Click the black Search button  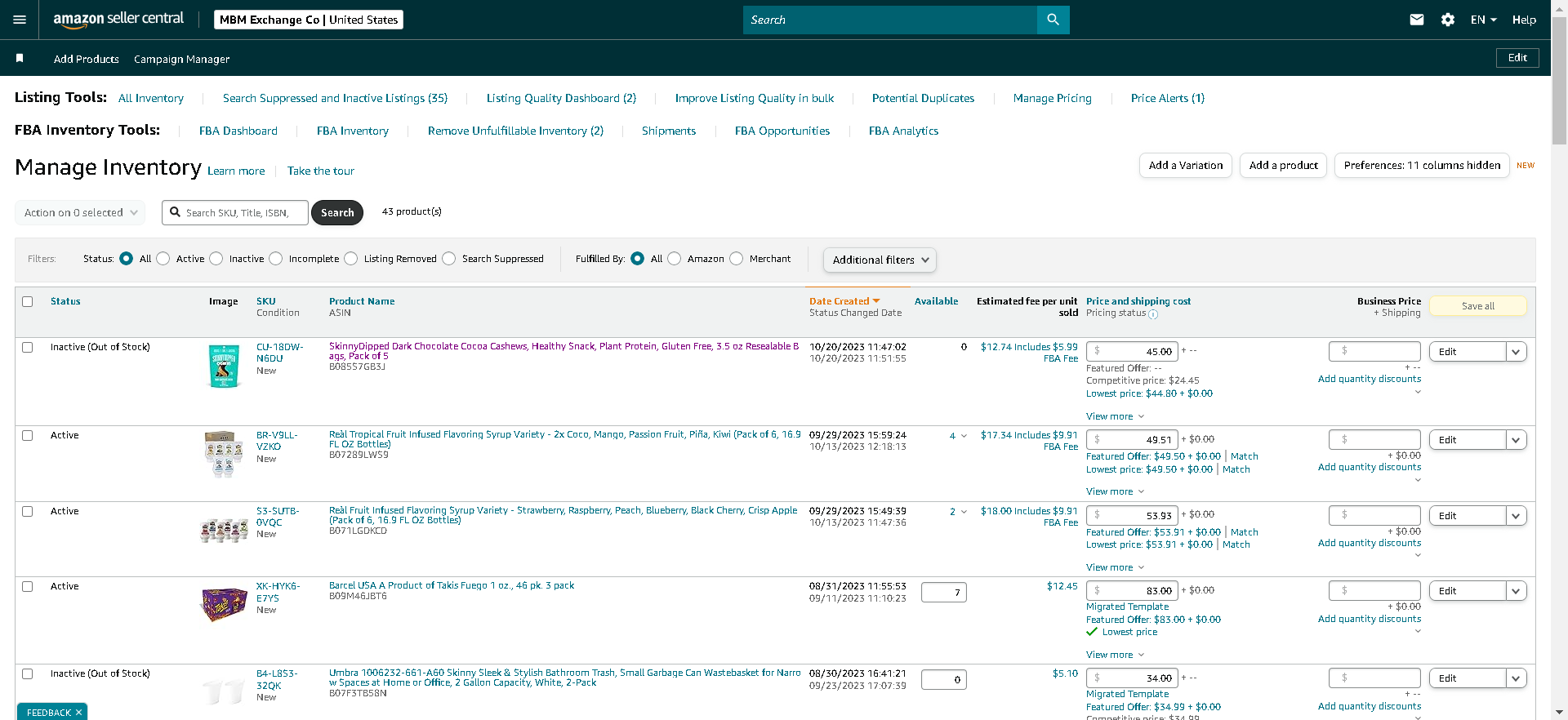coord(337,212)
